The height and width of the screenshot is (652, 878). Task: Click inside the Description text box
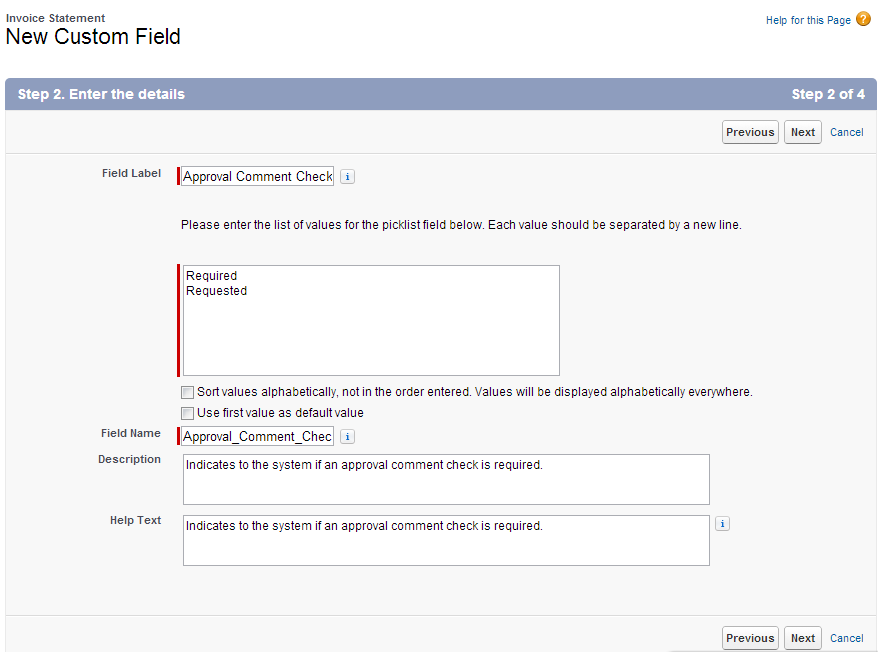445,478
